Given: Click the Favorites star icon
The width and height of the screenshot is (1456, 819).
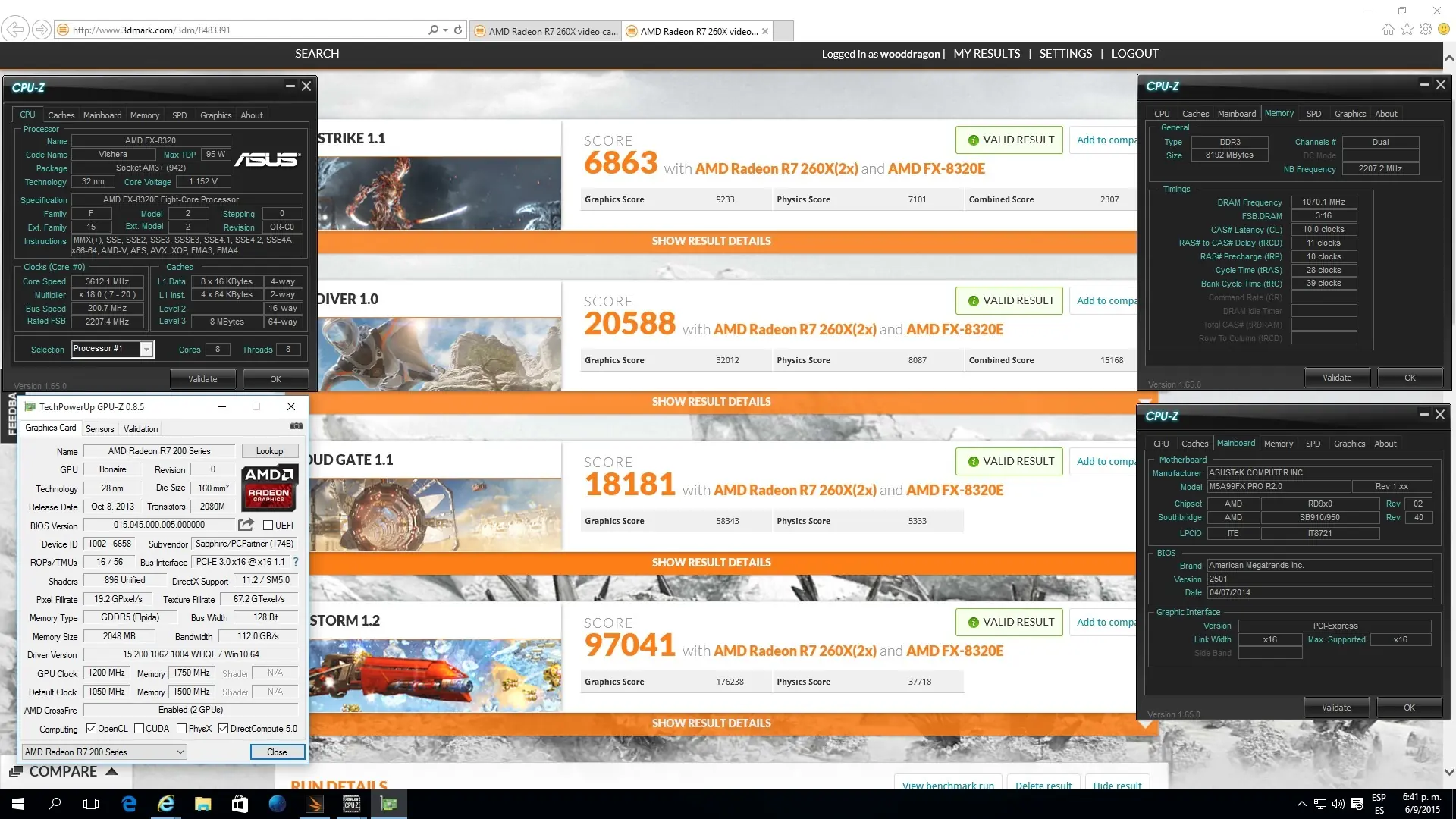Looking at the screenshot, I should point(1407,30).
